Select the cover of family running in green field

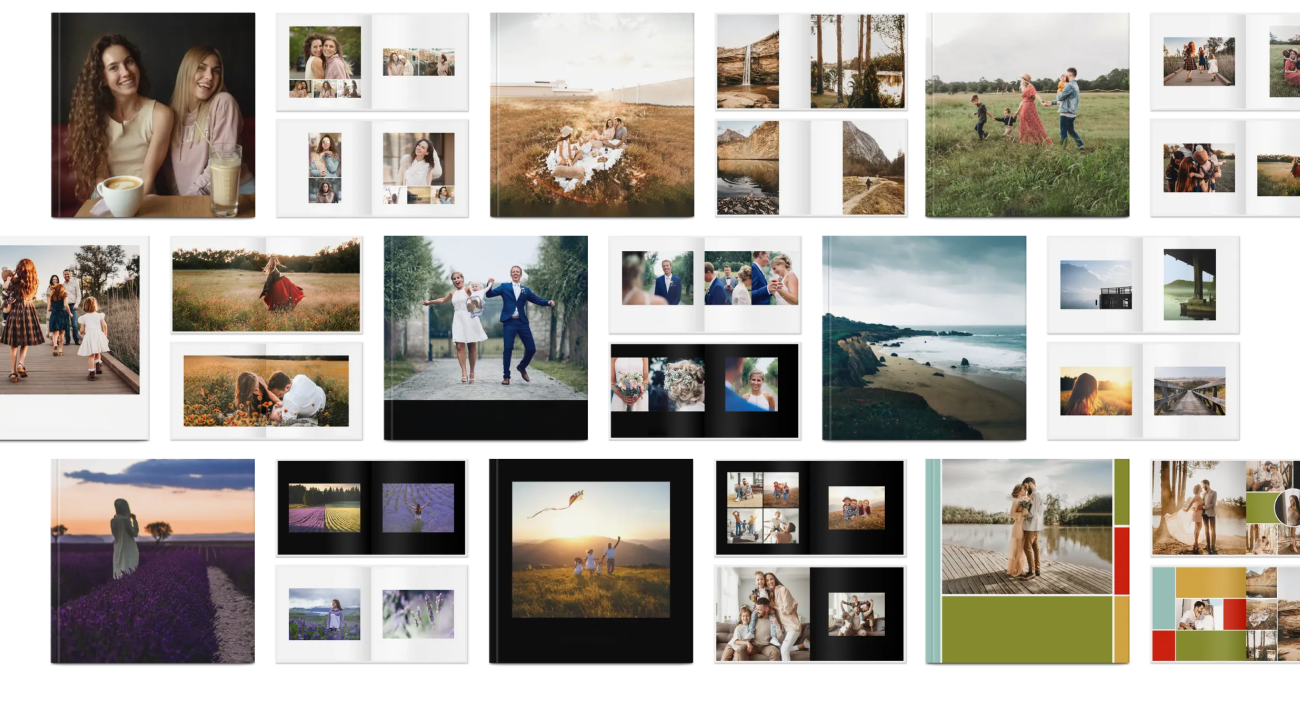1027,115
